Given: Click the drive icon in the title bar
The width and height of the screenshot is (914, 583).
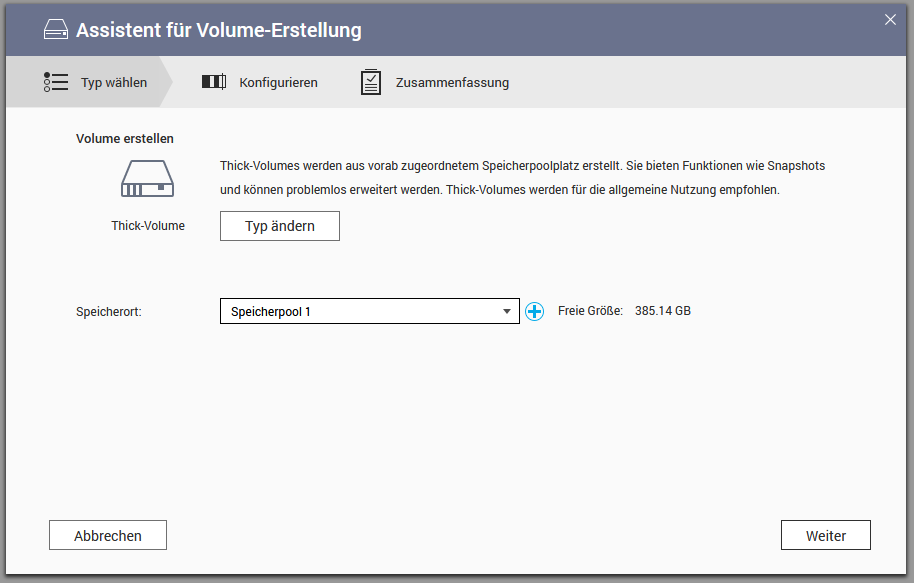Looking at the screenshot, I should tap(56, 30).
